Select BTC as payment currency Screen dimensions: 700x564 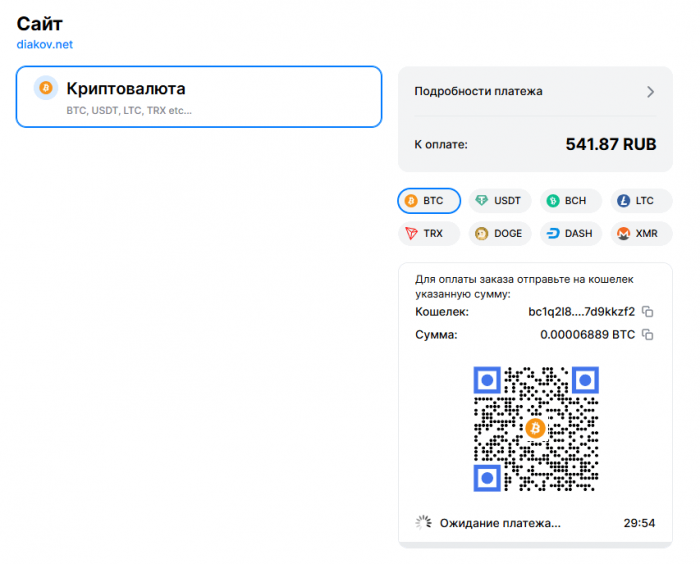point(429,201)
